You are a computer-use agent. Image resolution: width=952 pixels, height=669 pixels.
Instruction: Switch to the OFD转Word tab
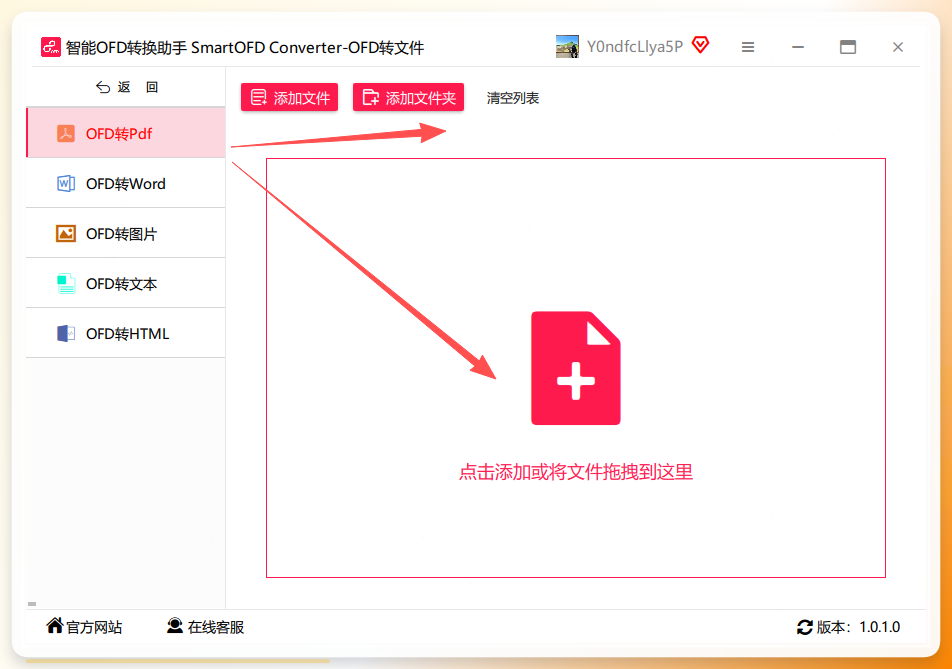pos(126,183)
